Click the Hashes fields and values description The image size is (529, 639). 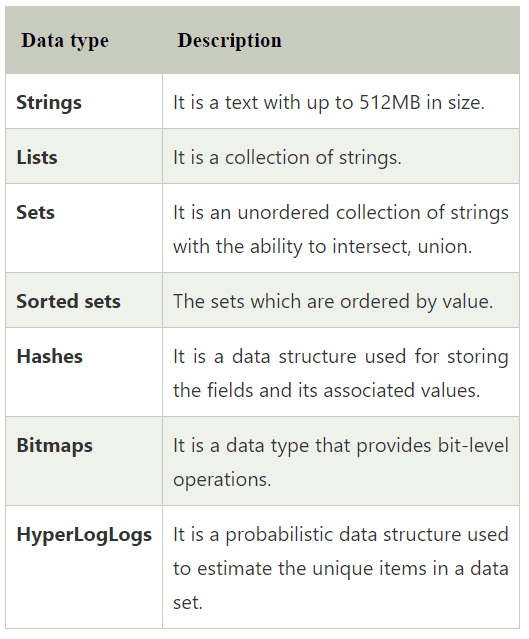341,373
